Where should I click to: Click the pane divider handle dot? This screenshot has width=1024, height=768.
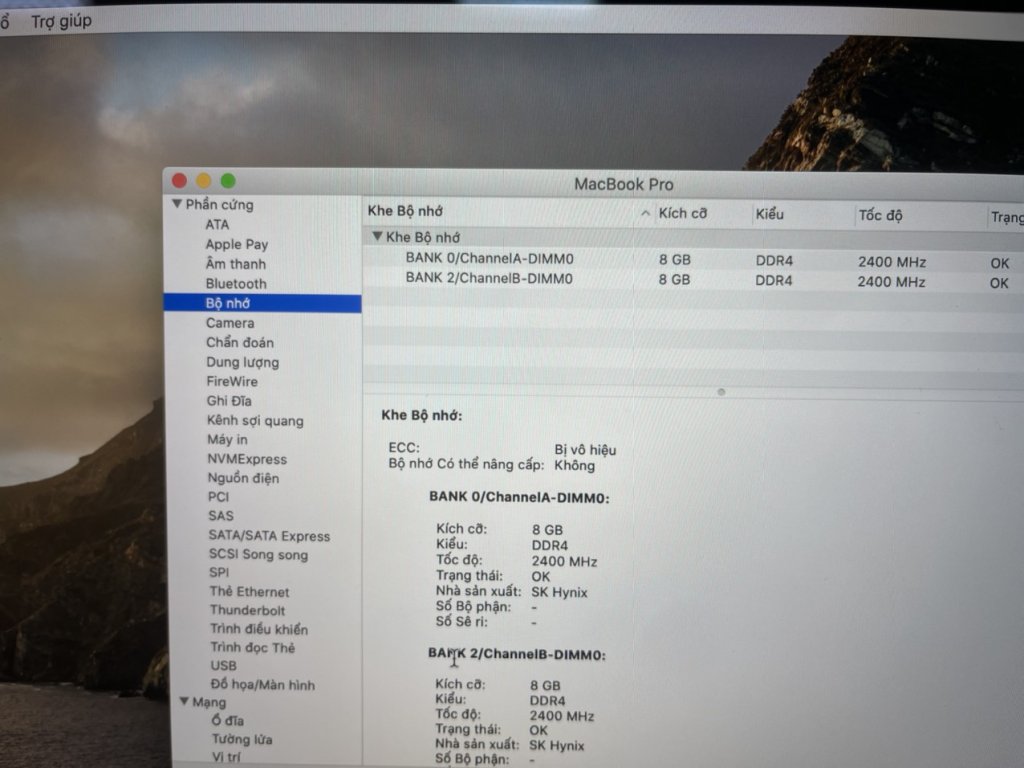click(x=721, y=392)
